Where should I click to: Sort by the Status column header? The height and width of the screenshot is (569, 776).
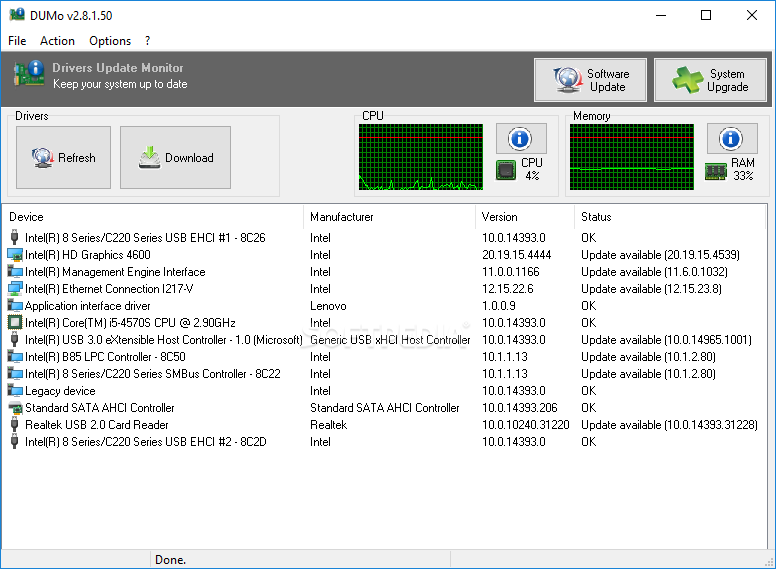pyautogui.click(x=670, y=217)
